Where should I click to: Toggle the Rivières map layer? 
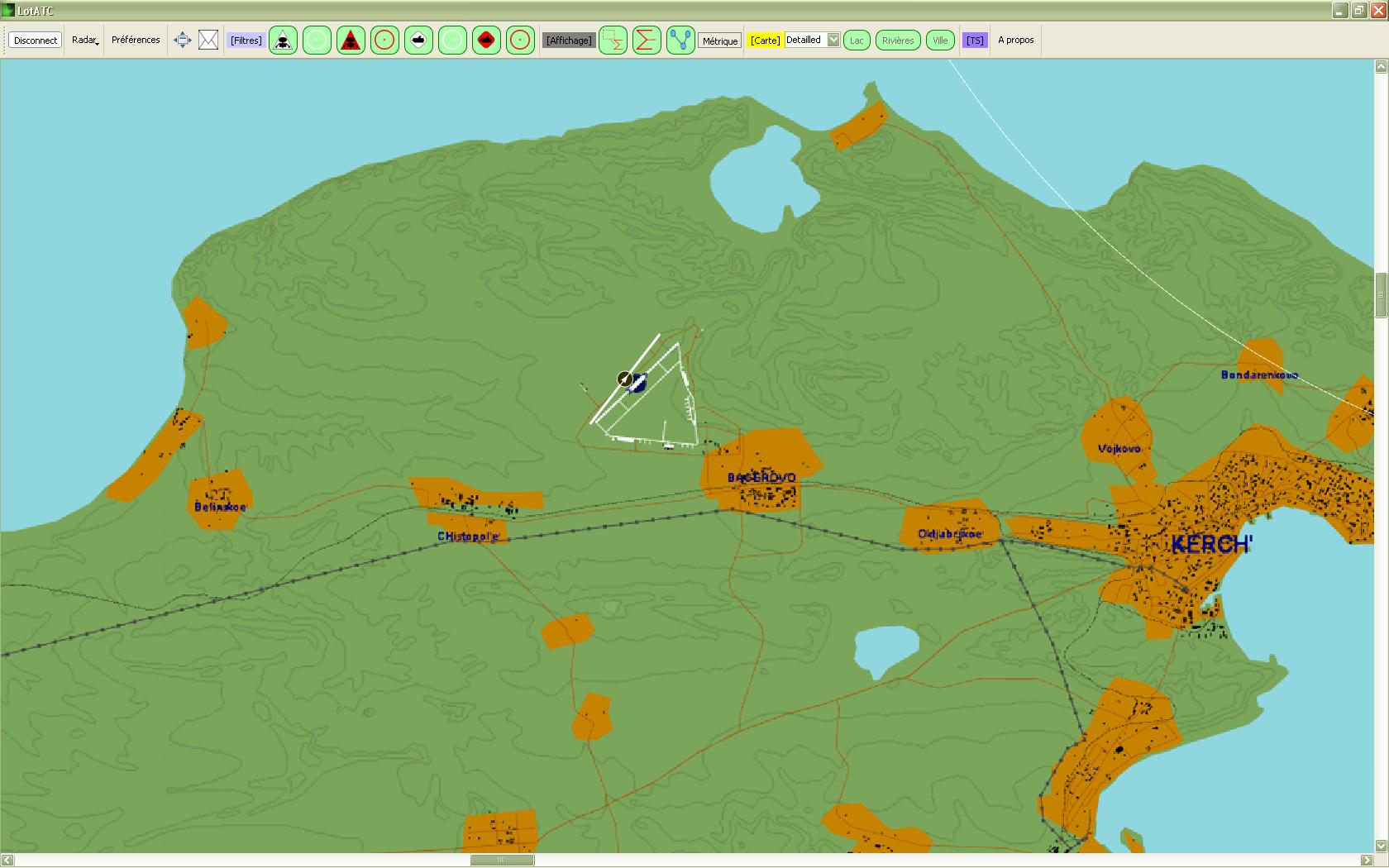(898, 40)
